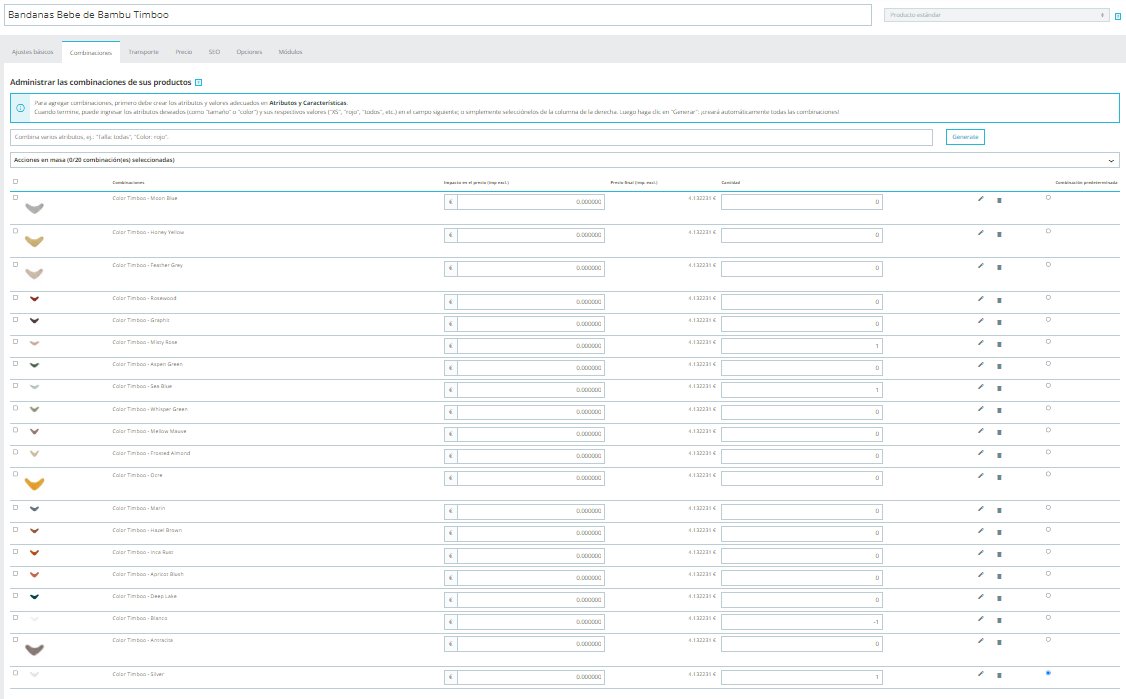The height and width of the screenshot is (699, 1126).
Task: Click help icon next to product type selector
Action: click(x=1117, y=17)
